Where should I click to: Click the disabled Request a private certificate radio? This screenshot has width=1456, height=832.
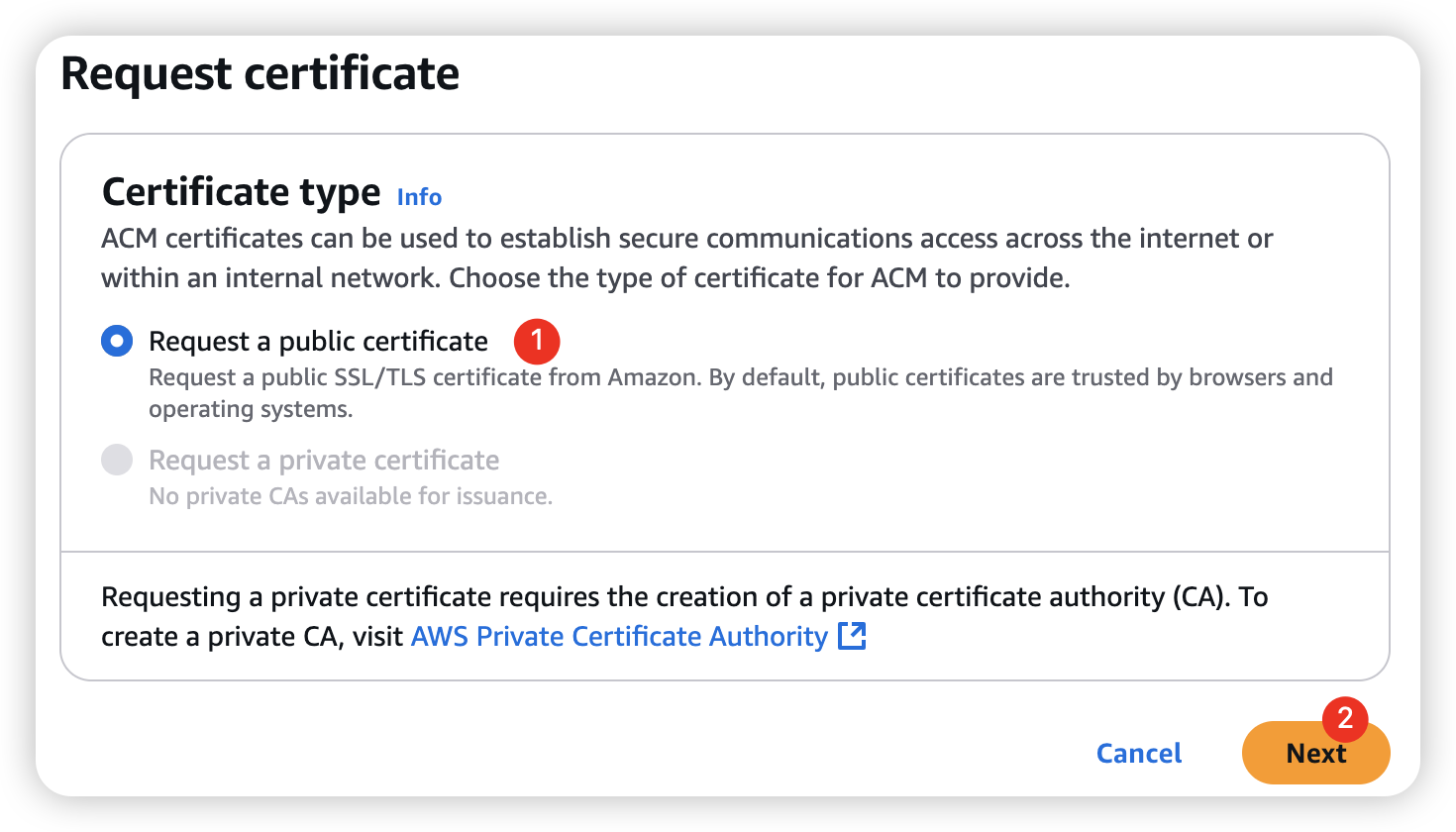click(117, 460)
